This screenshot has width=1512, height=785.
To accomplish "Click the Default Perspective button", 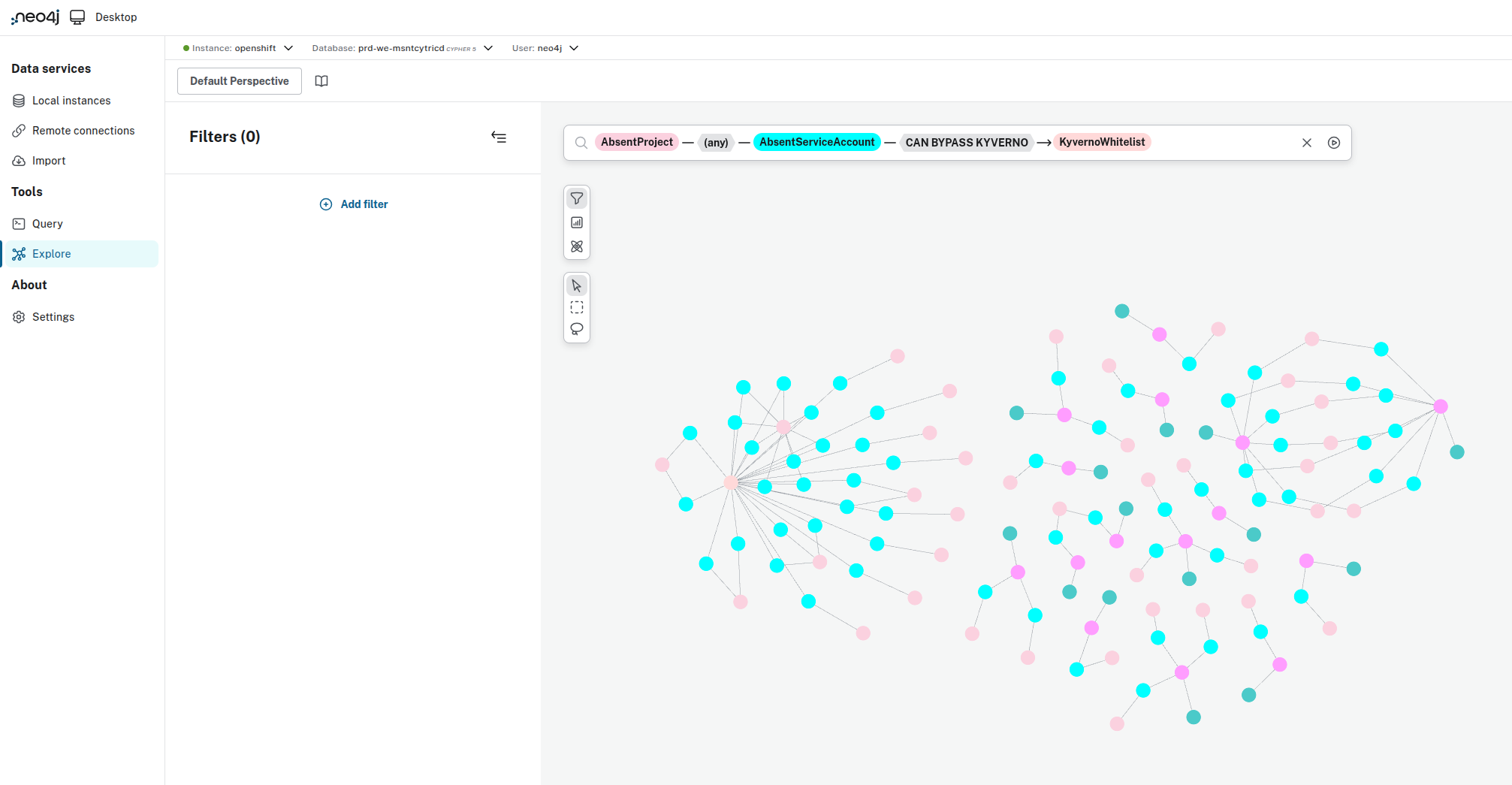I will click(x=239, y=81).
